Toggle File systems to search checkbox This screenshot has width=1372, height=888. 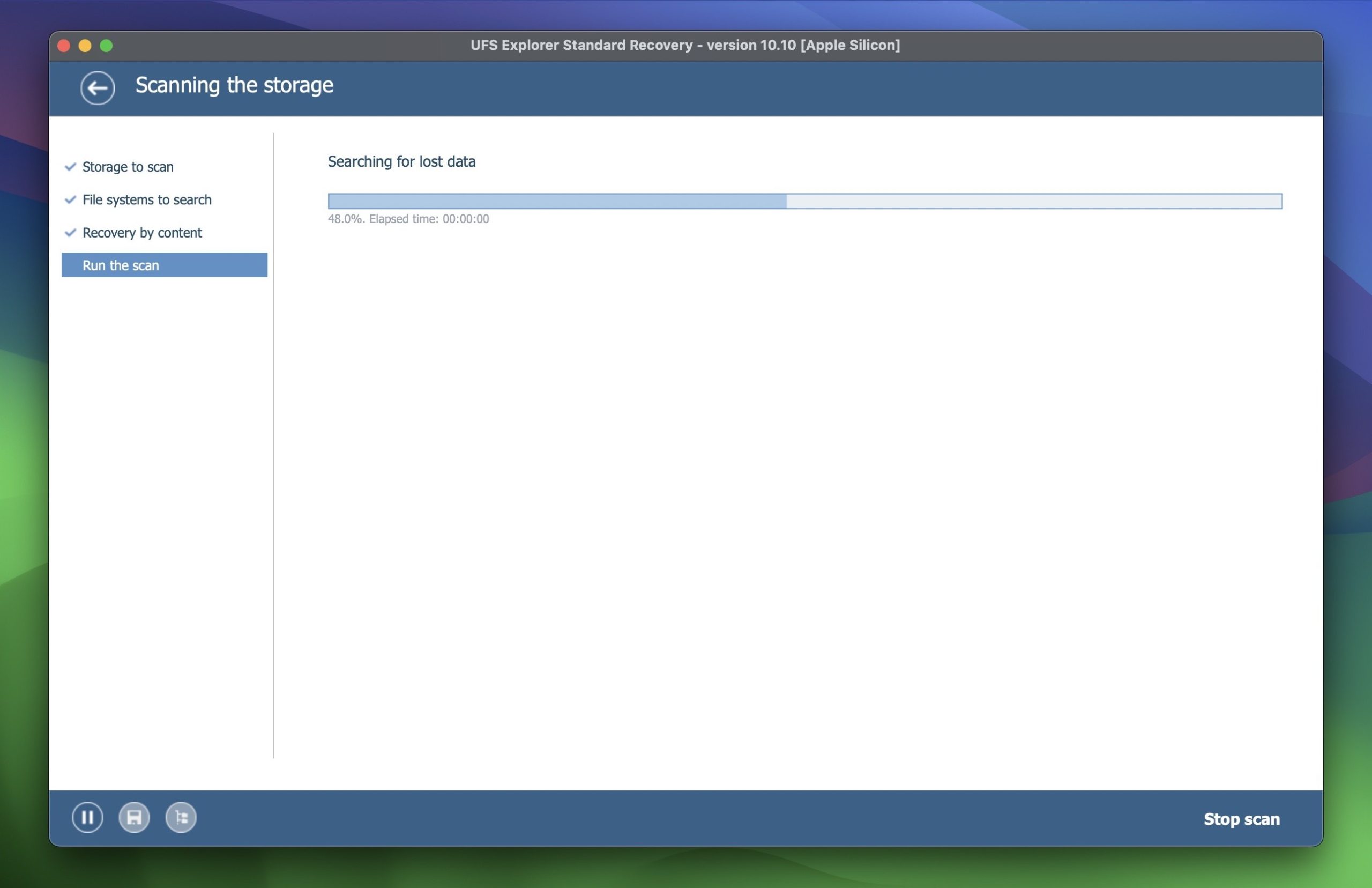(x=71, y=199)
